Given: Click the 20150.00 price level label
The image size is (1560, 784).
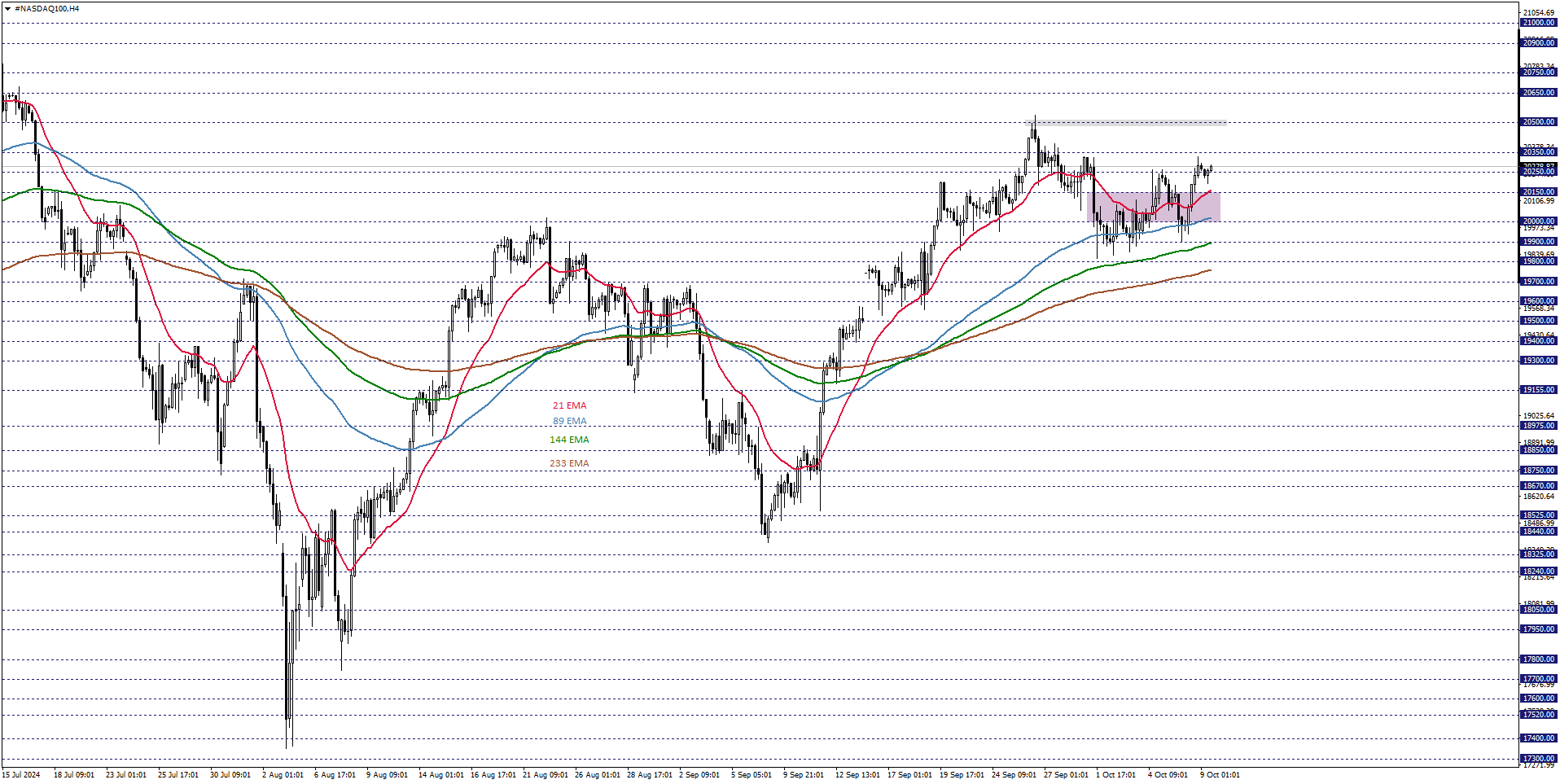Looking at the screenshot, I should 1539,192.
